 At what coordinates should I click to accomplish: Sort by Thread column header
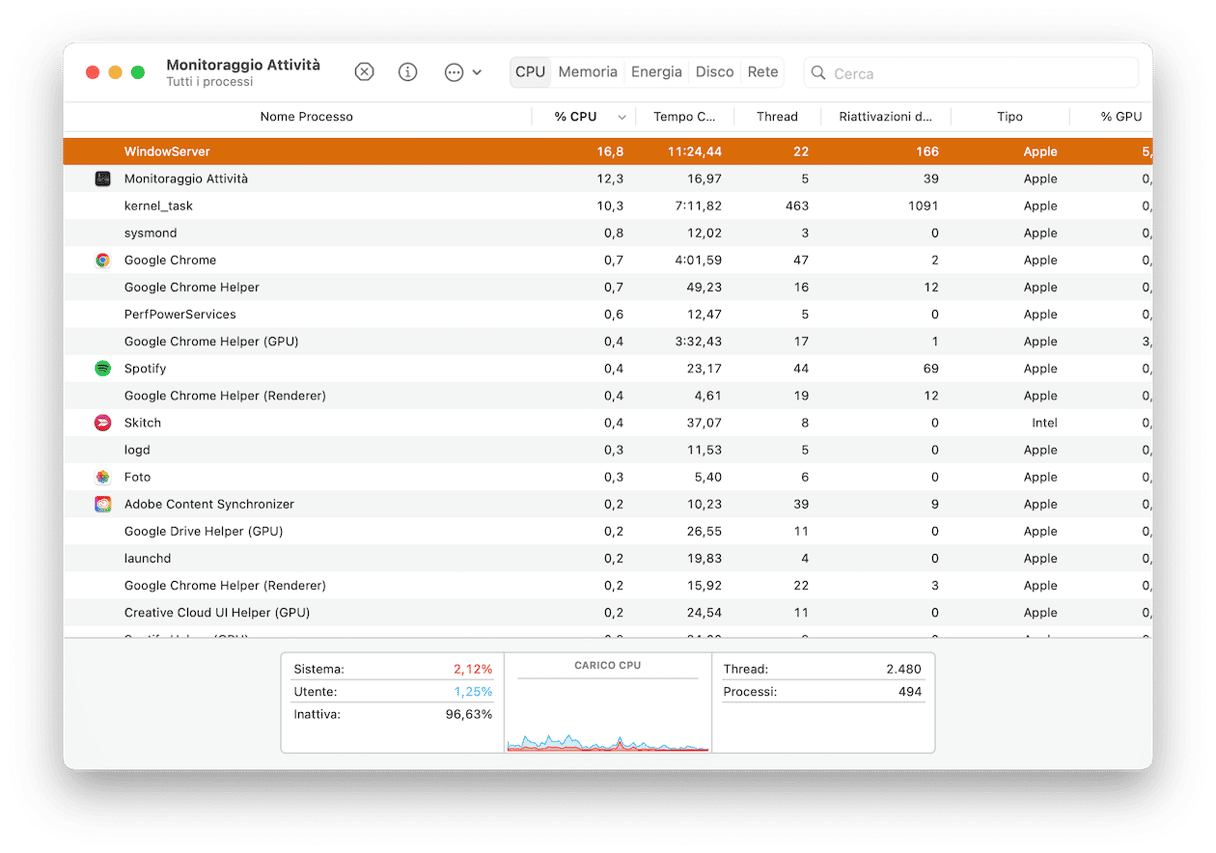[777, 117]
